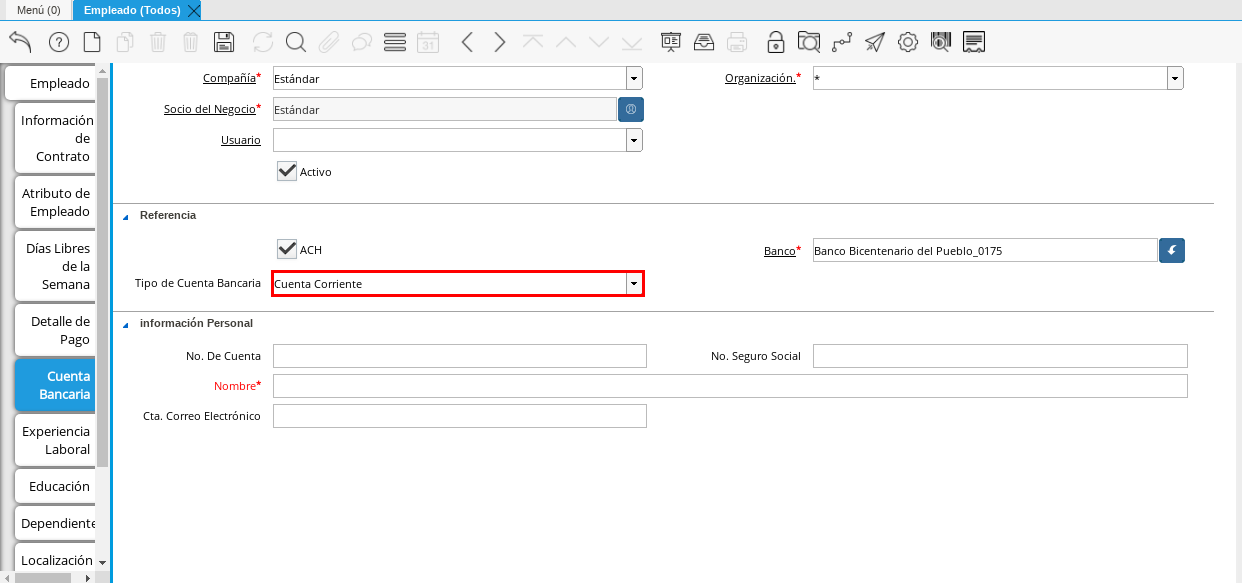
Task: Toggle grid view with the three-lines icon
Action: [395, 42]
